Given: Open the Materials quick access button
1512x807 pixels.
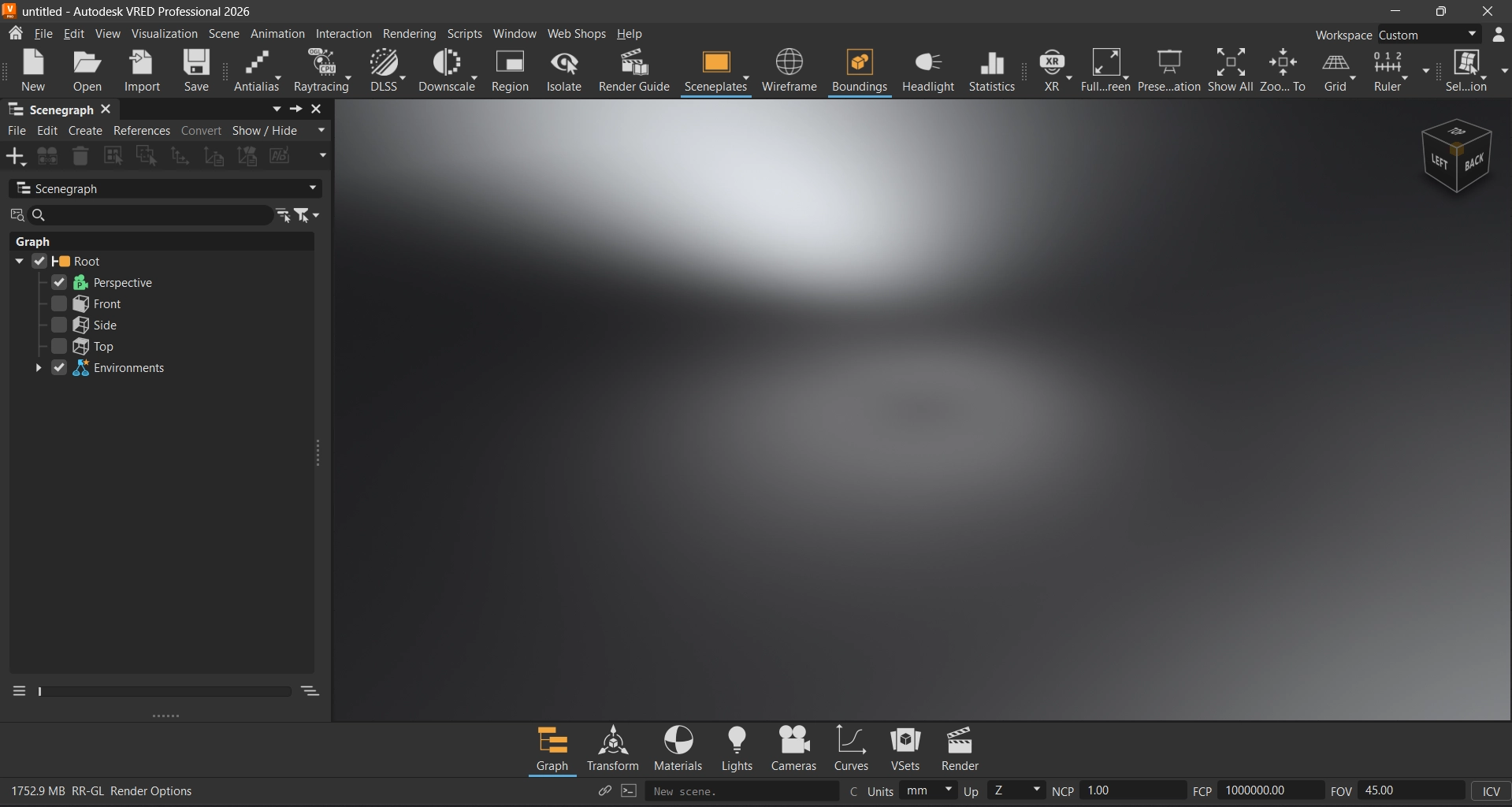Looking at the screenshot, I should point(678,749).
